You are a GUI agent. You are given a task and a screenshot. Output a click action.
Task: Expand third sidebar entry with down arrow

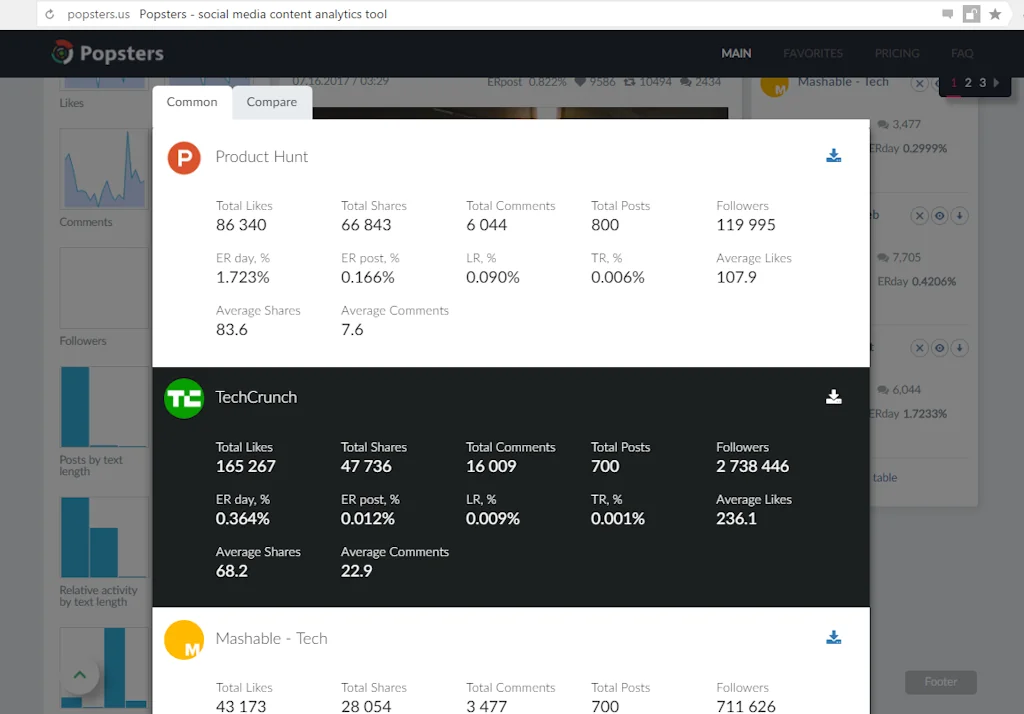[x=959, y=348]
